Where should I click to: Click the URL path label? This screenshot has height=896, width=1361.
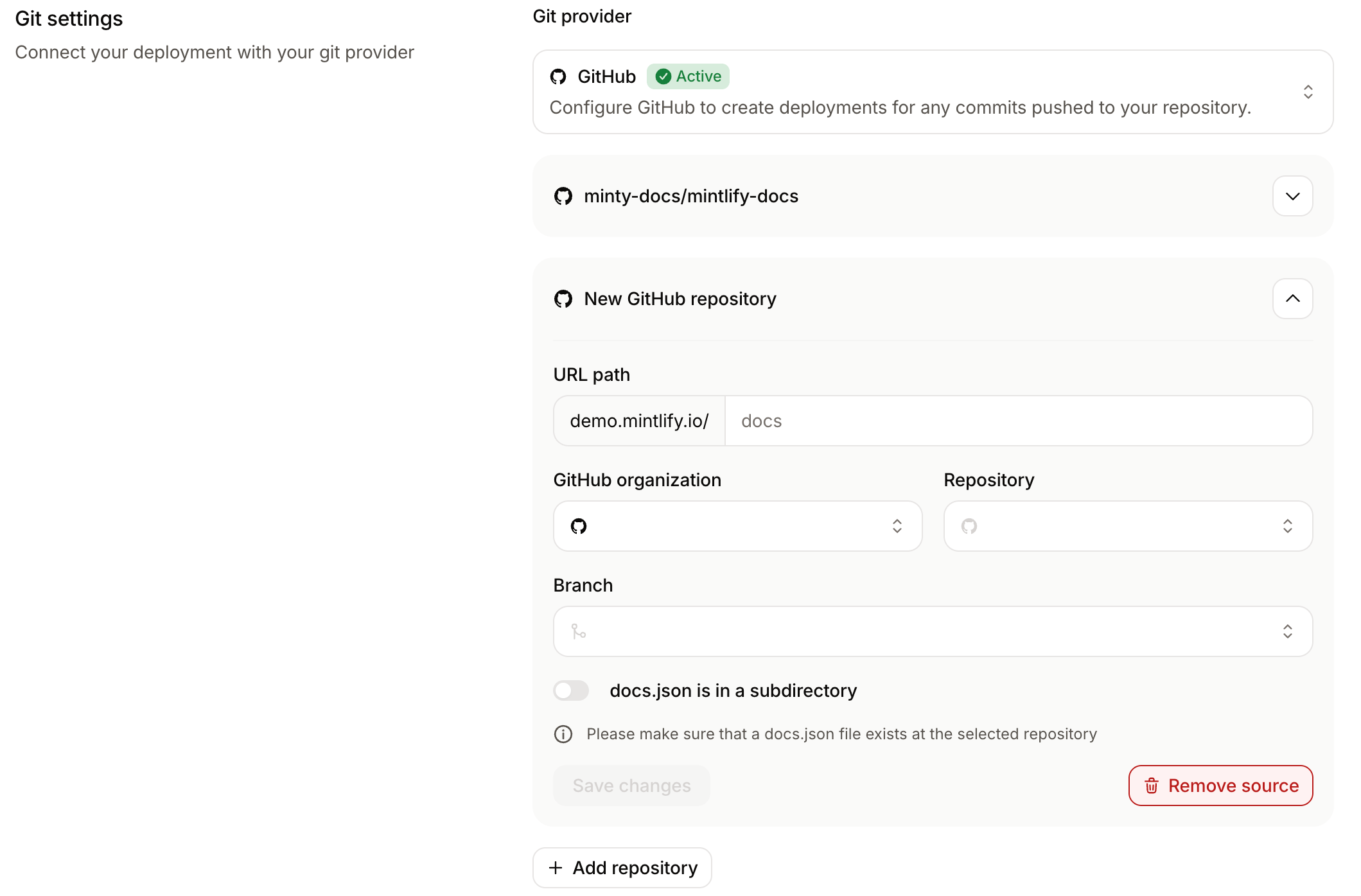592,374
